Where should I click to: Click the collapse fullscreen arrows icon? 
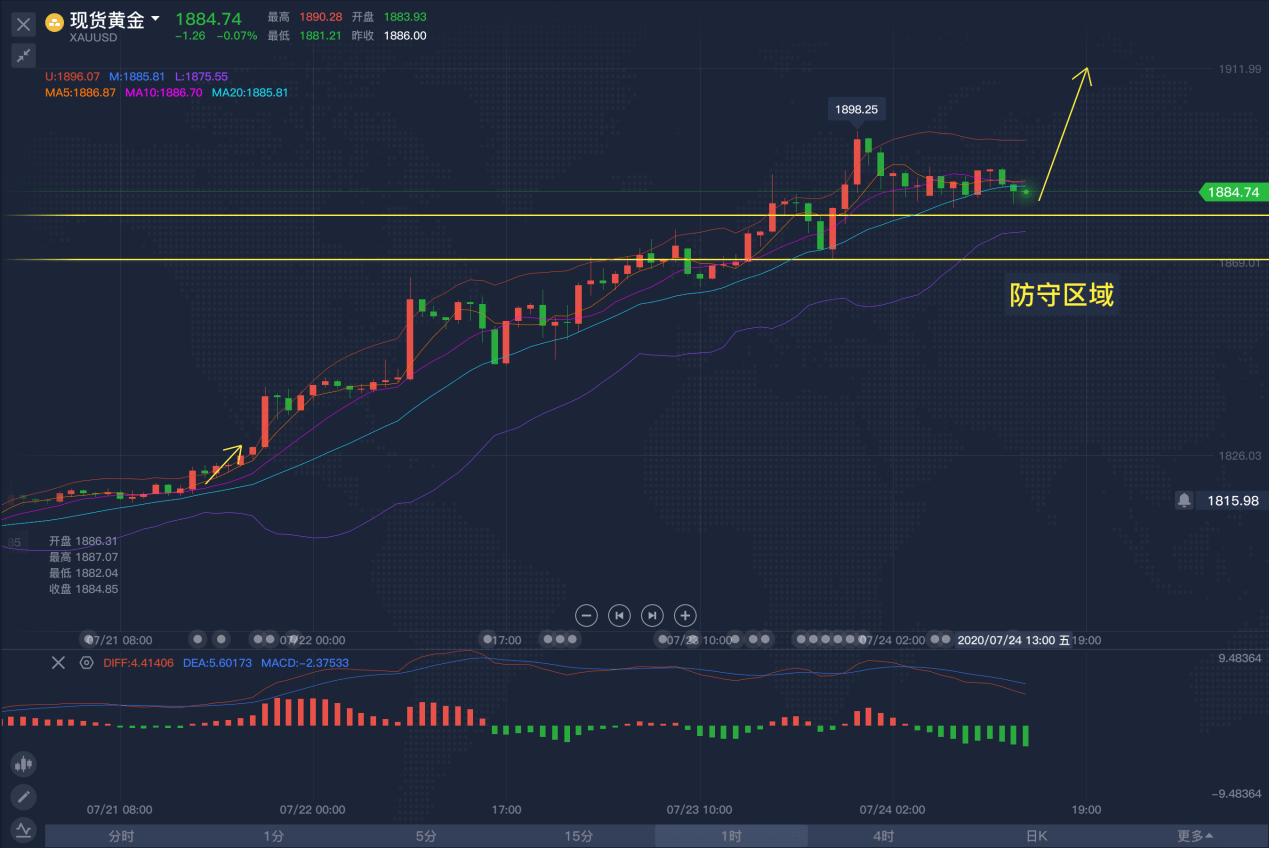click(x=24, y=56)
